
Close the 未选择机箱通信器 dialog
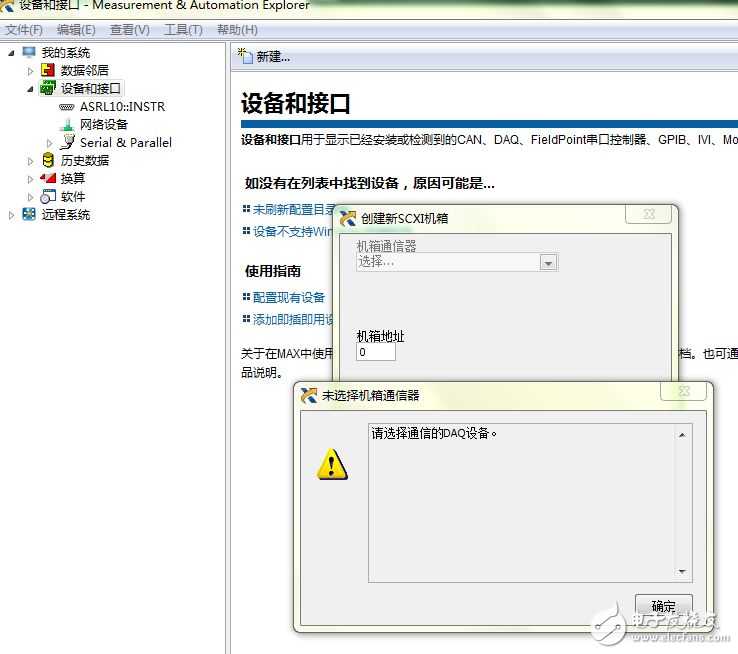coord(683,391)
